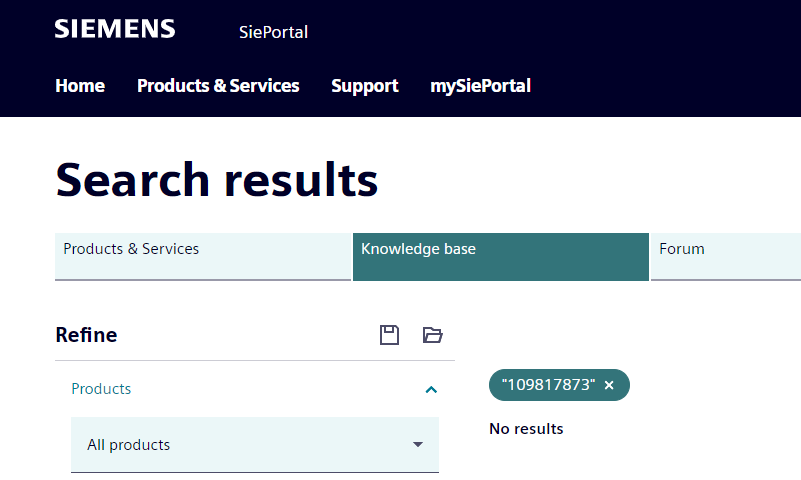Save the current search filter
The width and height of the screenshot is (801, 480).
(390, 335)
